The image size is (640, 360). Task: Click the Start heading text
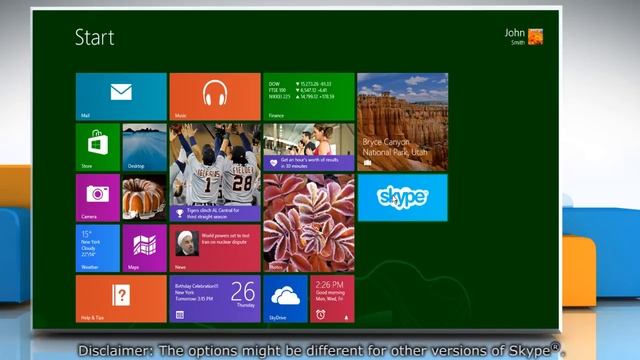(x=95, y=38)
